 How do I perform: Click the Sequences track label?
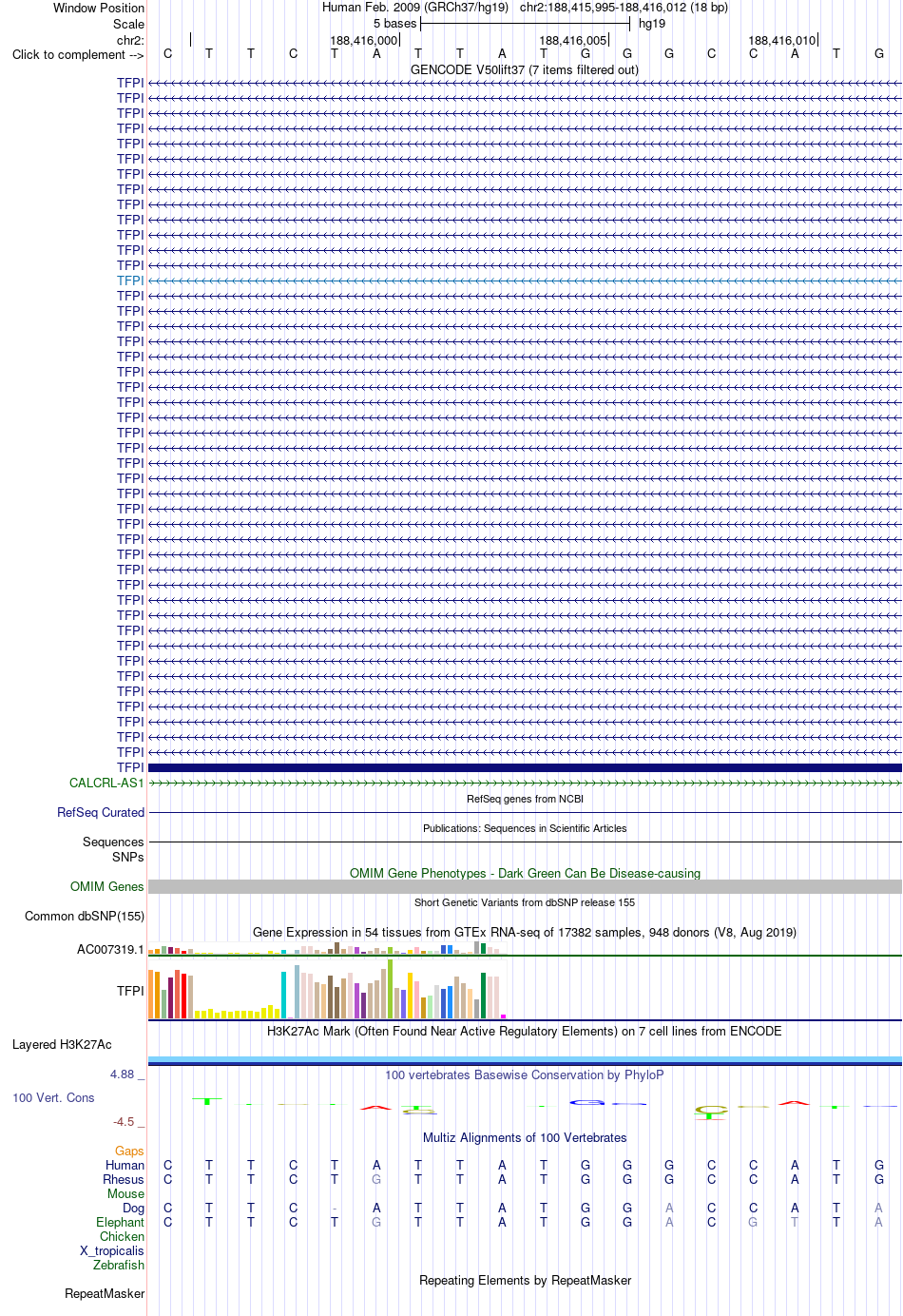(x=113, y=842)
